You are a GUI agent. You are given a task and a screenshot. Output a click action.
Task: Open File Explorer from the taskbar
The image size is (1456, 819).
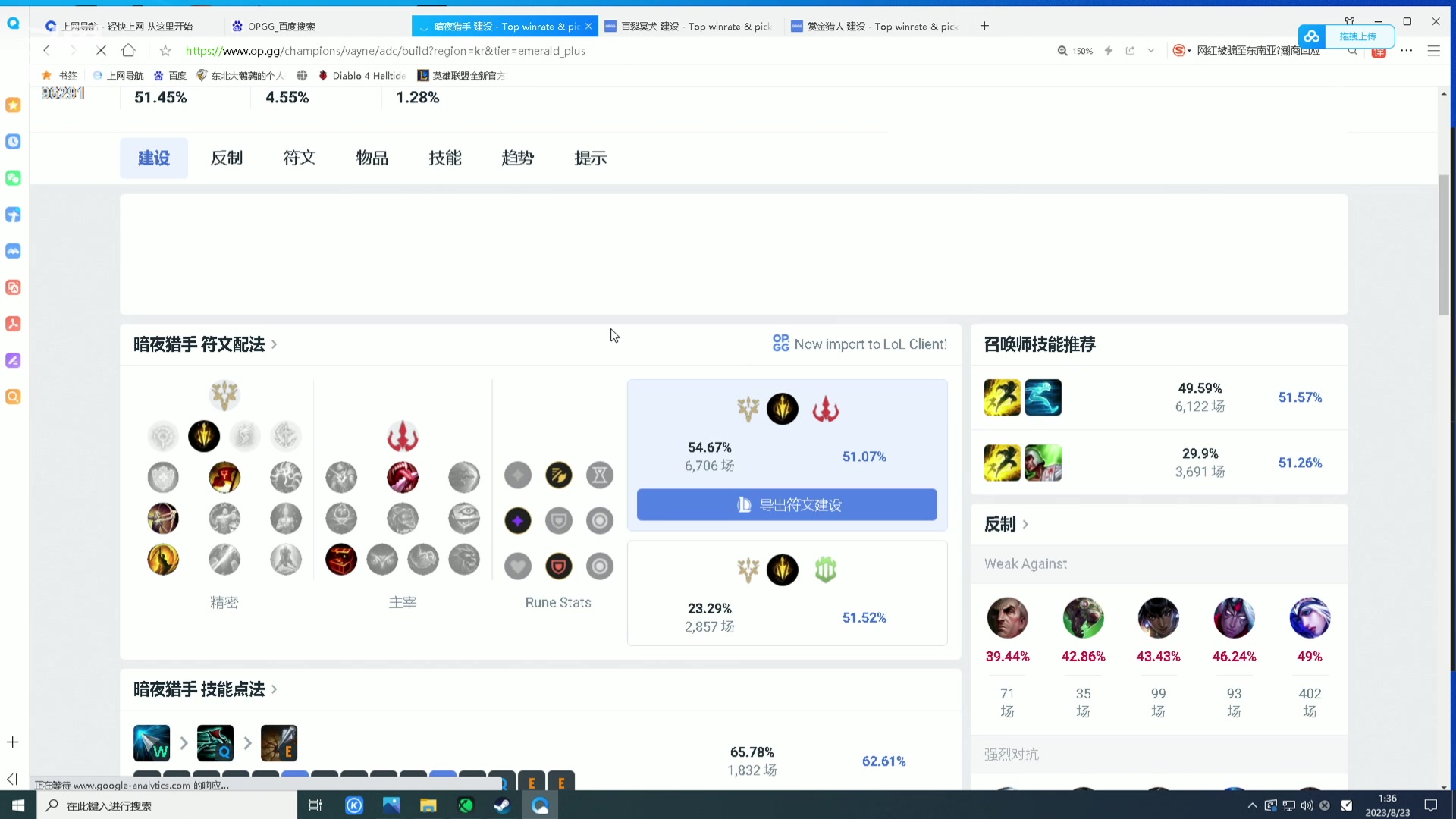pyautogui.click(x=428, y=805)
